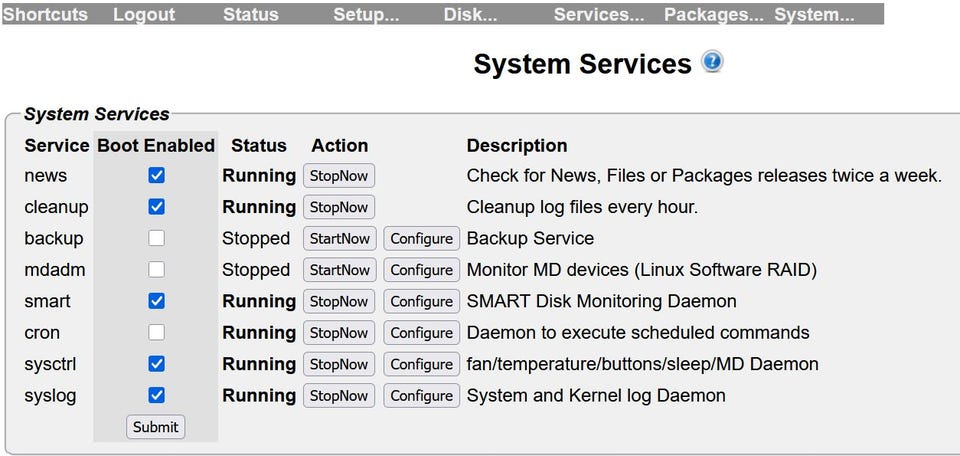Start the backup service now
This screenshot has height=456, width=960.
click(339, 239)
